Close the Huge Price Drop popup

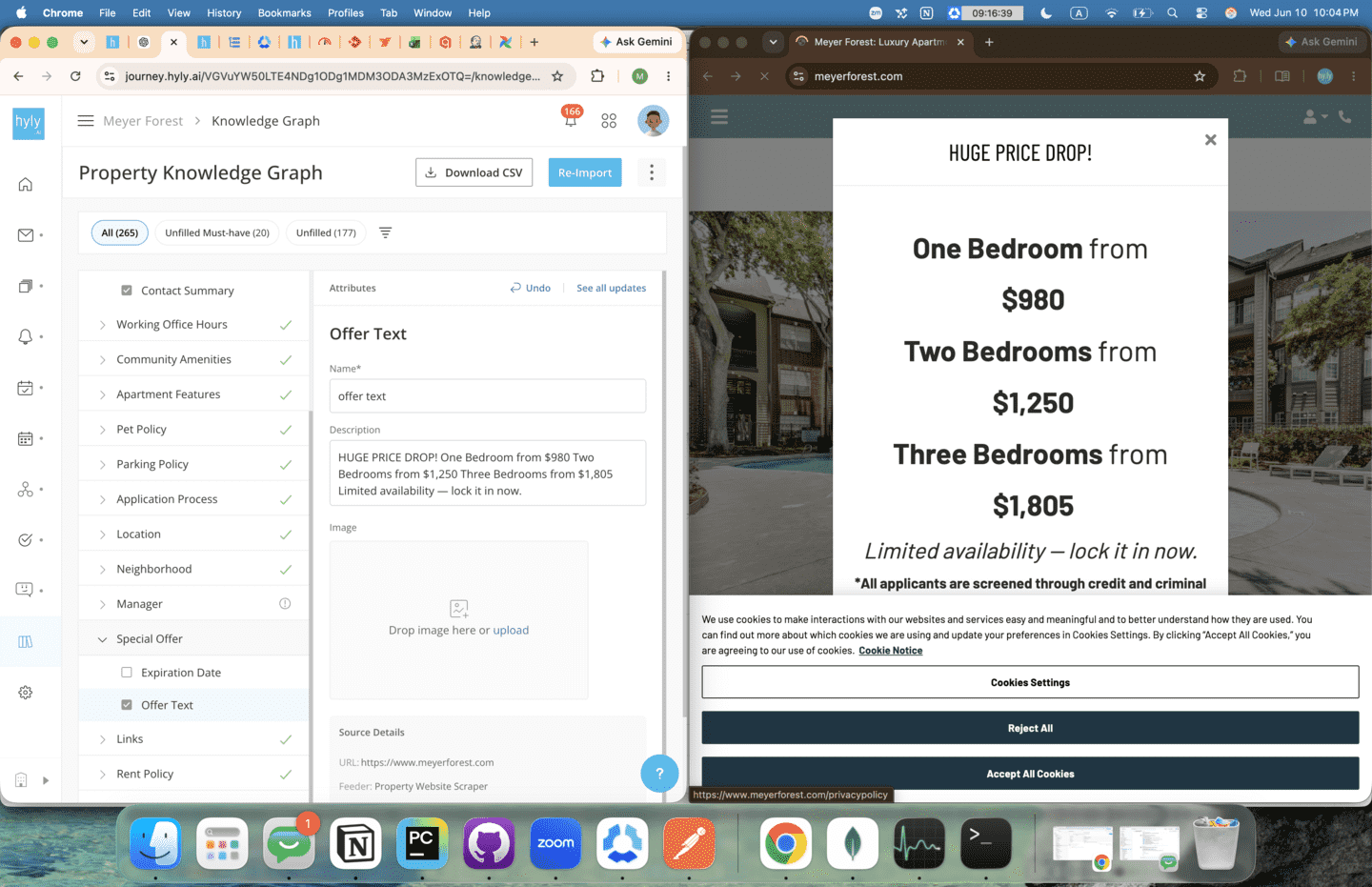pos(1210,140)
